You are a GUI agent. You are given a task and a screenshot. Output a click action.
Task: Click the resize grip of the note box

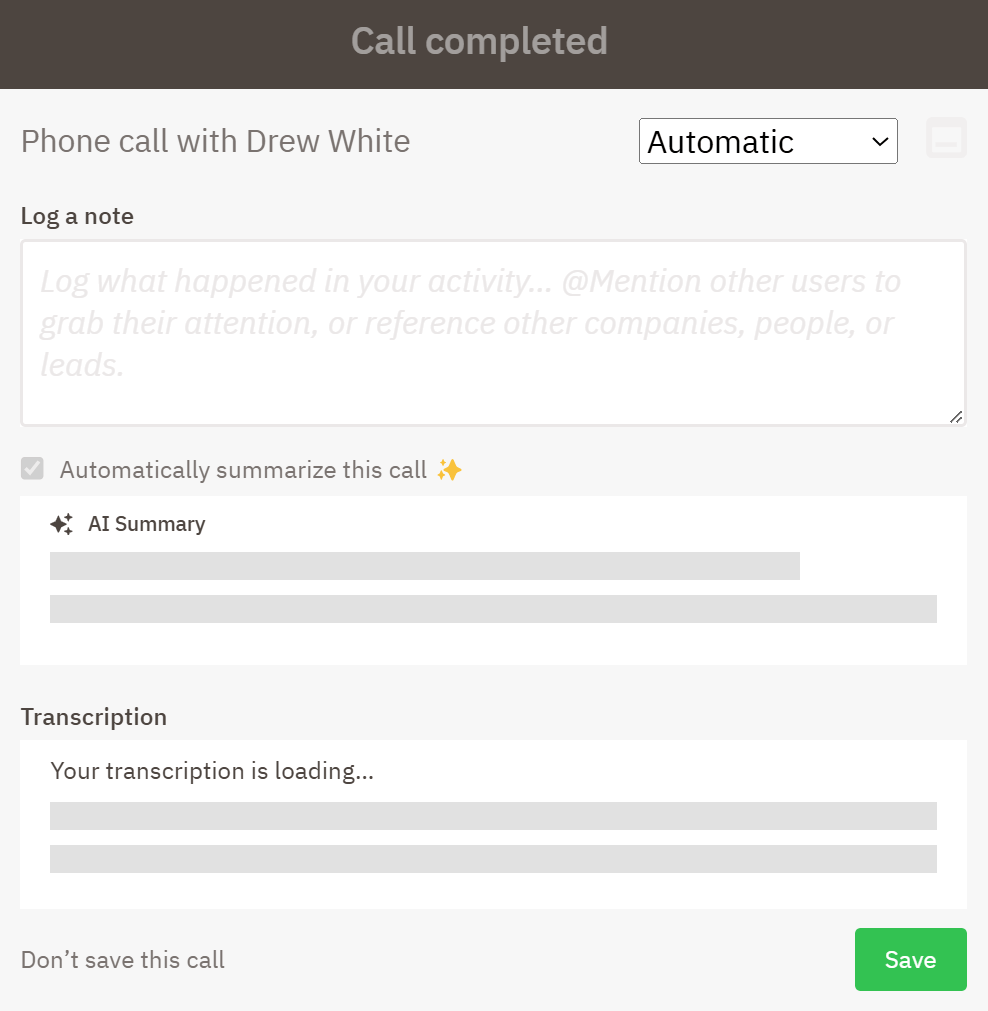pos(956,417)
